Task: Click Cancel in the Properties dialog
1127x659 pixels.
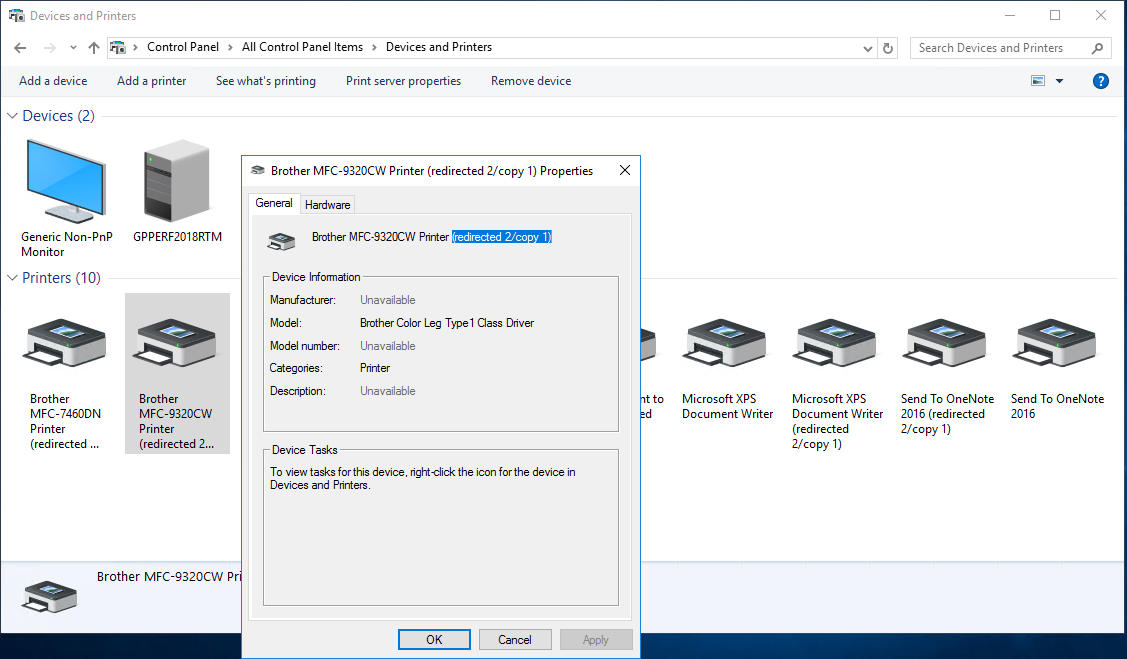Action: [515, 640]
